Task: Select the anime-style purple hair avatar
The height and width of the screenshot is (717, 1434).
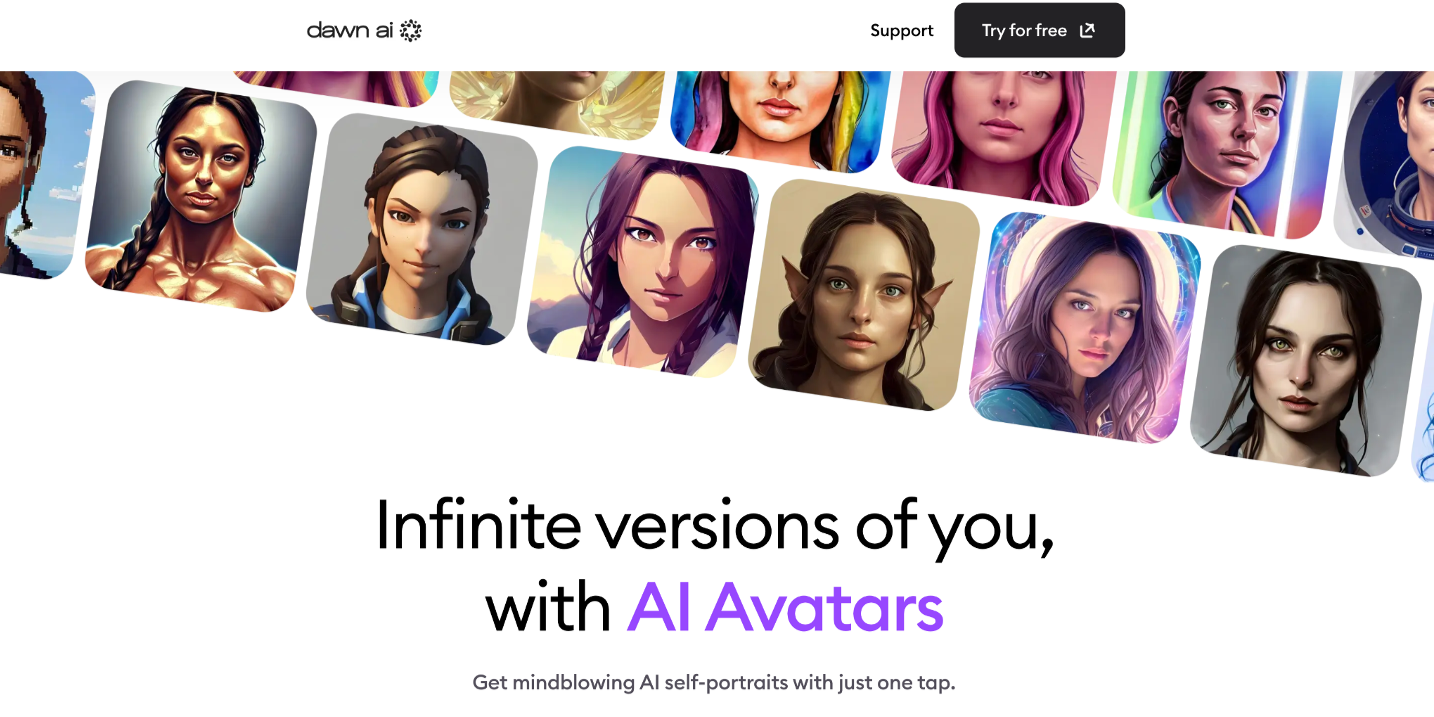Action: pos(643,262)
